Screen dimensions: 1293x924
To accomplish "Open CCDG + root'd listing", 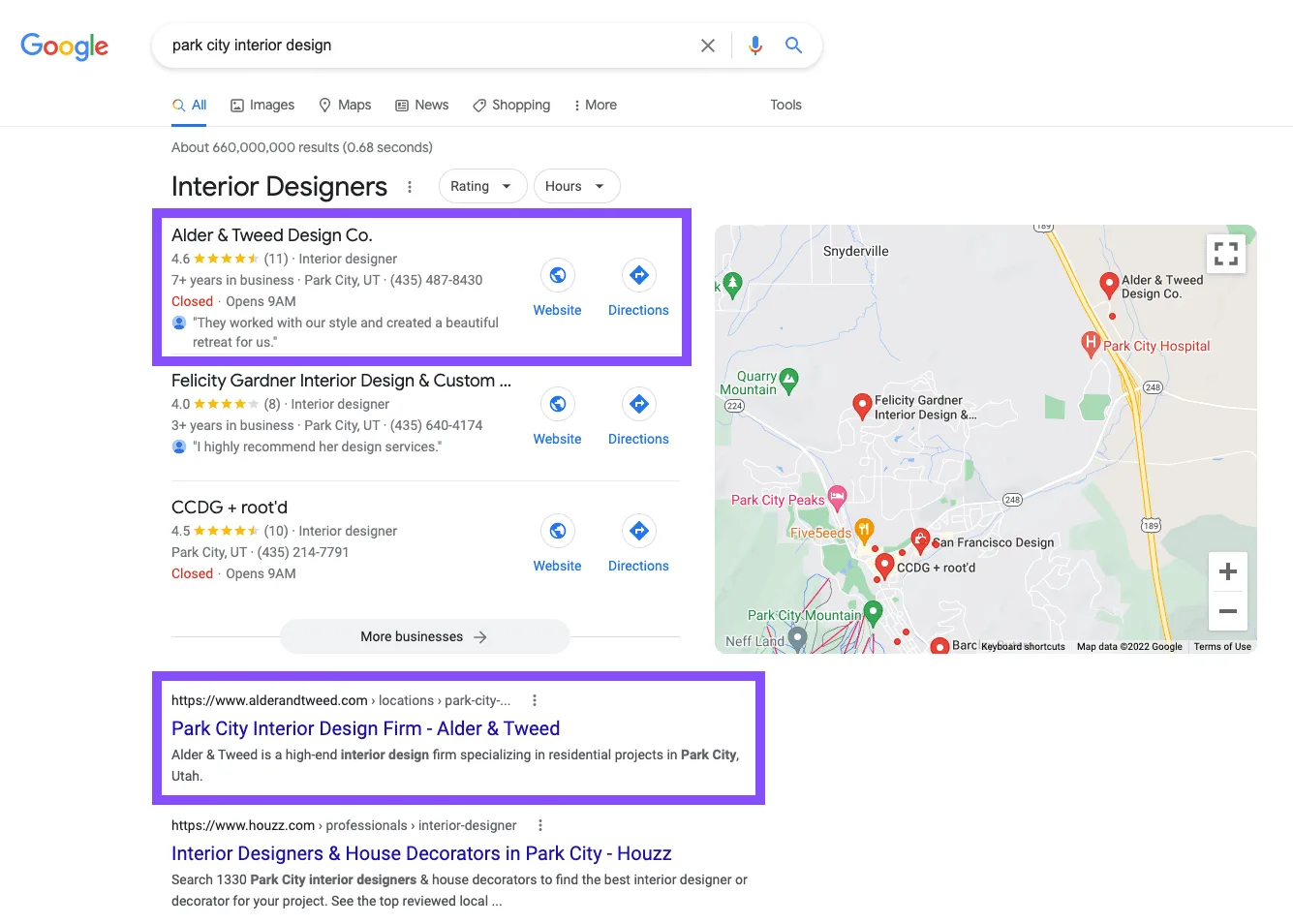I will [230, 508].
